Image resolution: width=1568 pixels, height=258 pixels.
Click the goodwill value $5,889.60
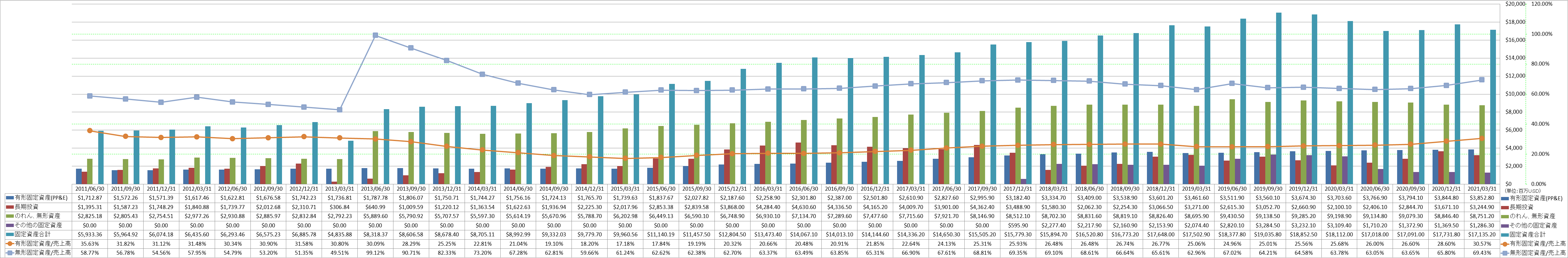(376, 217)
